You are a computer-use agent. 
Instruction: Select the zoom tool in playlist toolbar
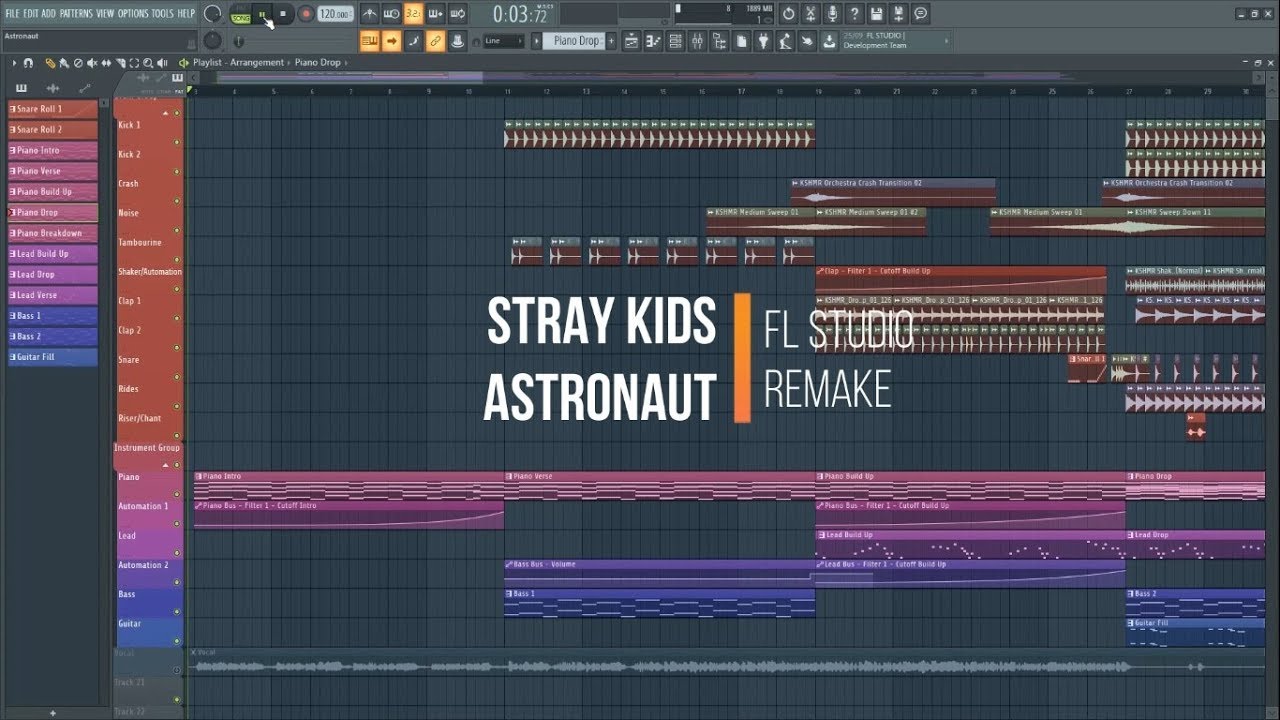point(148,62)
